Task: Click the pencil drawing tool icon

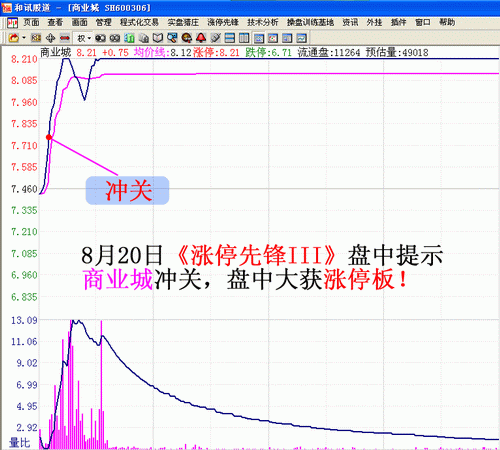Action: 216,38
